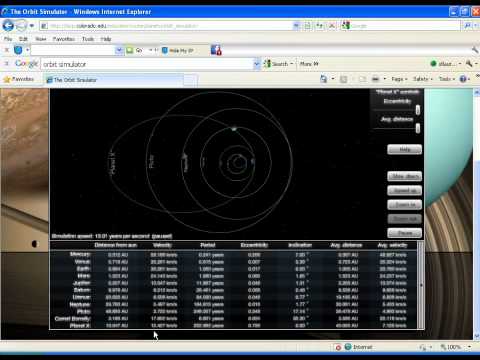Open the Edit menu

pos(23,39)
